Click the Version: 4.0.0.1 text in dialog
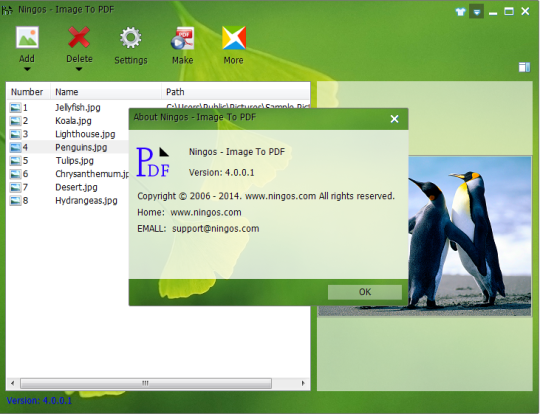The width and height of the screenshot is (540, 414). [221, 172]
